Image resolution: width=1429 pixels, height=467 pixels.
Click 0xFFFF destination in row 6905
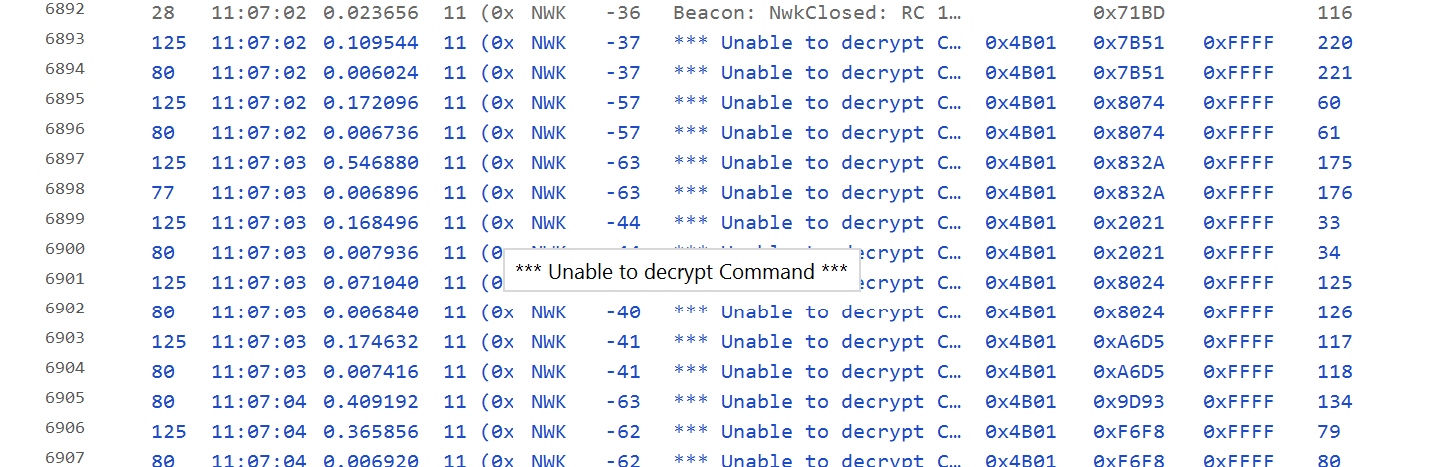(1238, 402)
